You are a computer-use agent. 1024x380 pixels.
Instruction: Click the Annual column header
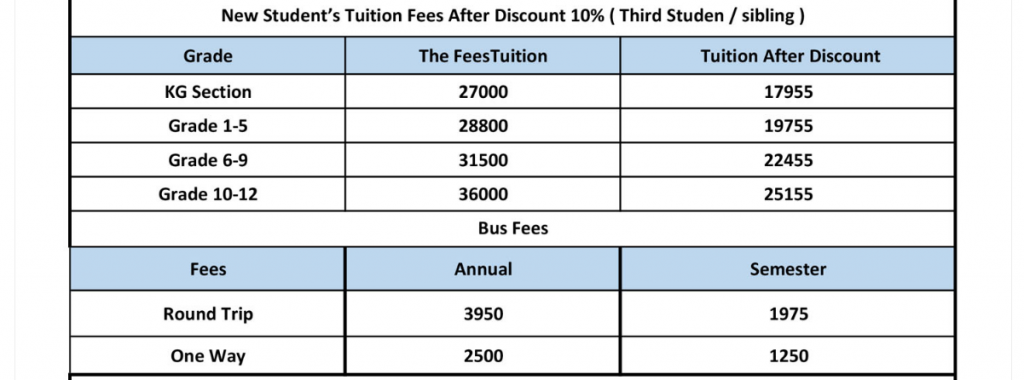click(x=483, y=269)
